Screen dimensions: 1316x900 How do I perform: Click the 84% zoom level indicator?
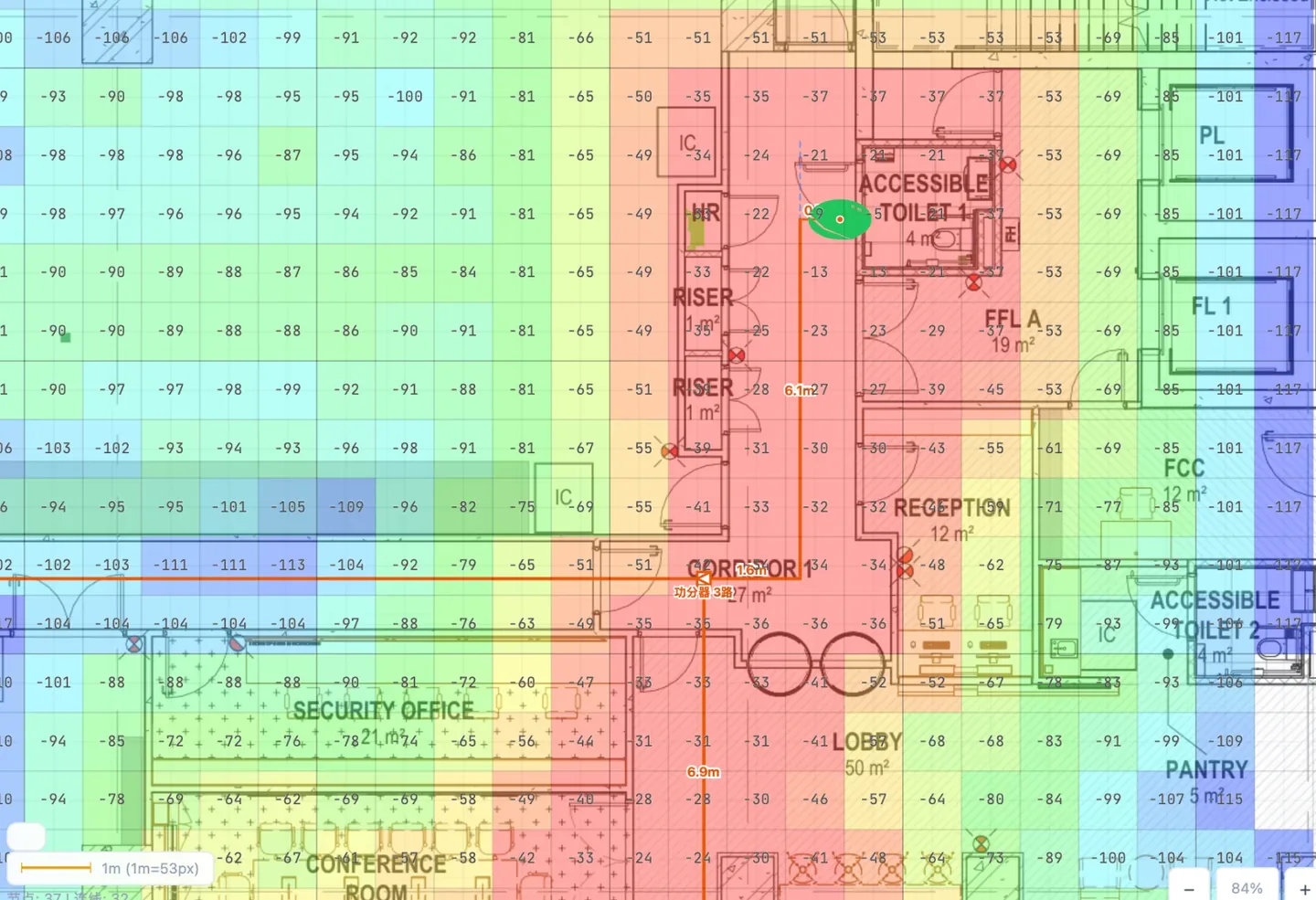click(1247, 888)
